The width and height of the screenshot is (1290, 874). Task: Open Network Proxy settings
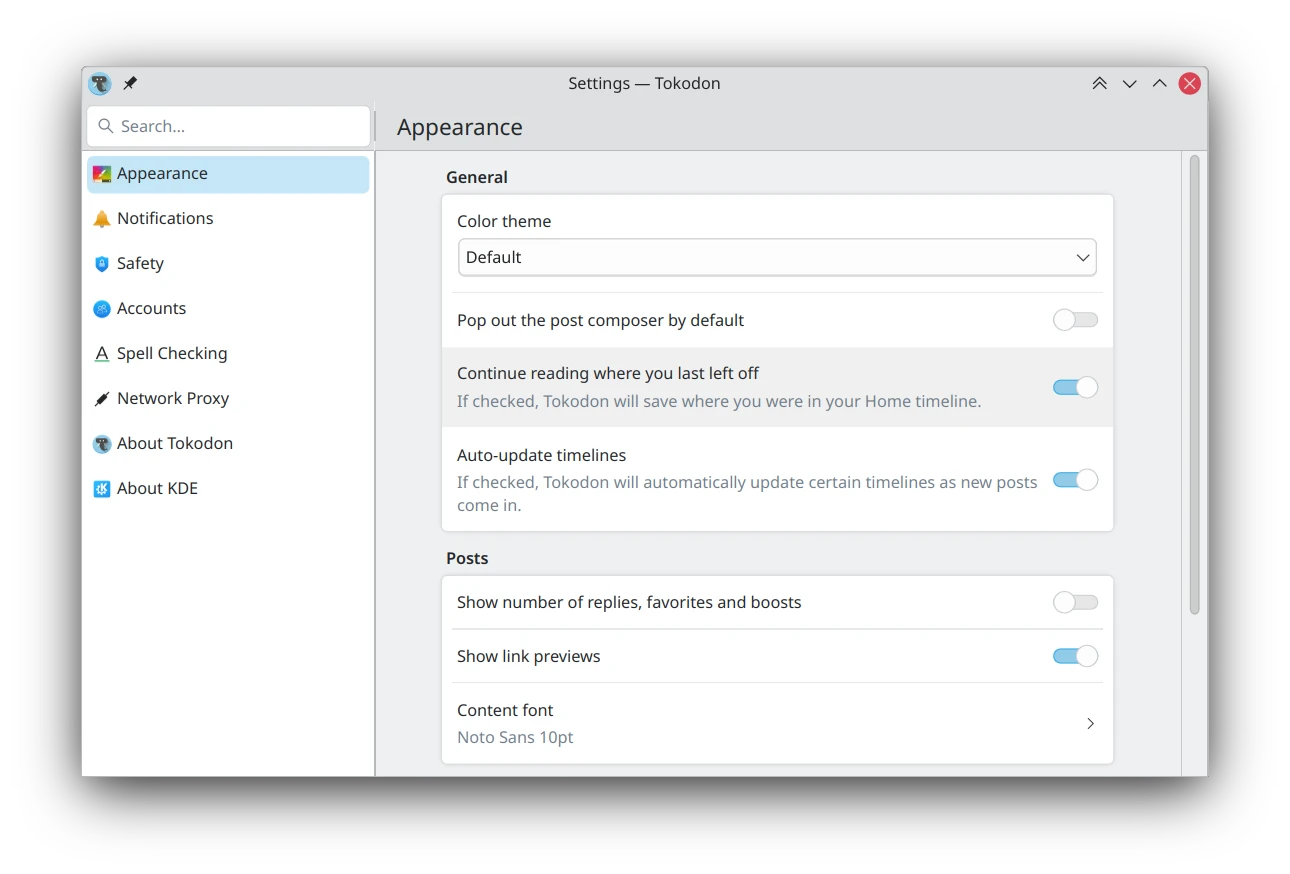coord(228,399)
